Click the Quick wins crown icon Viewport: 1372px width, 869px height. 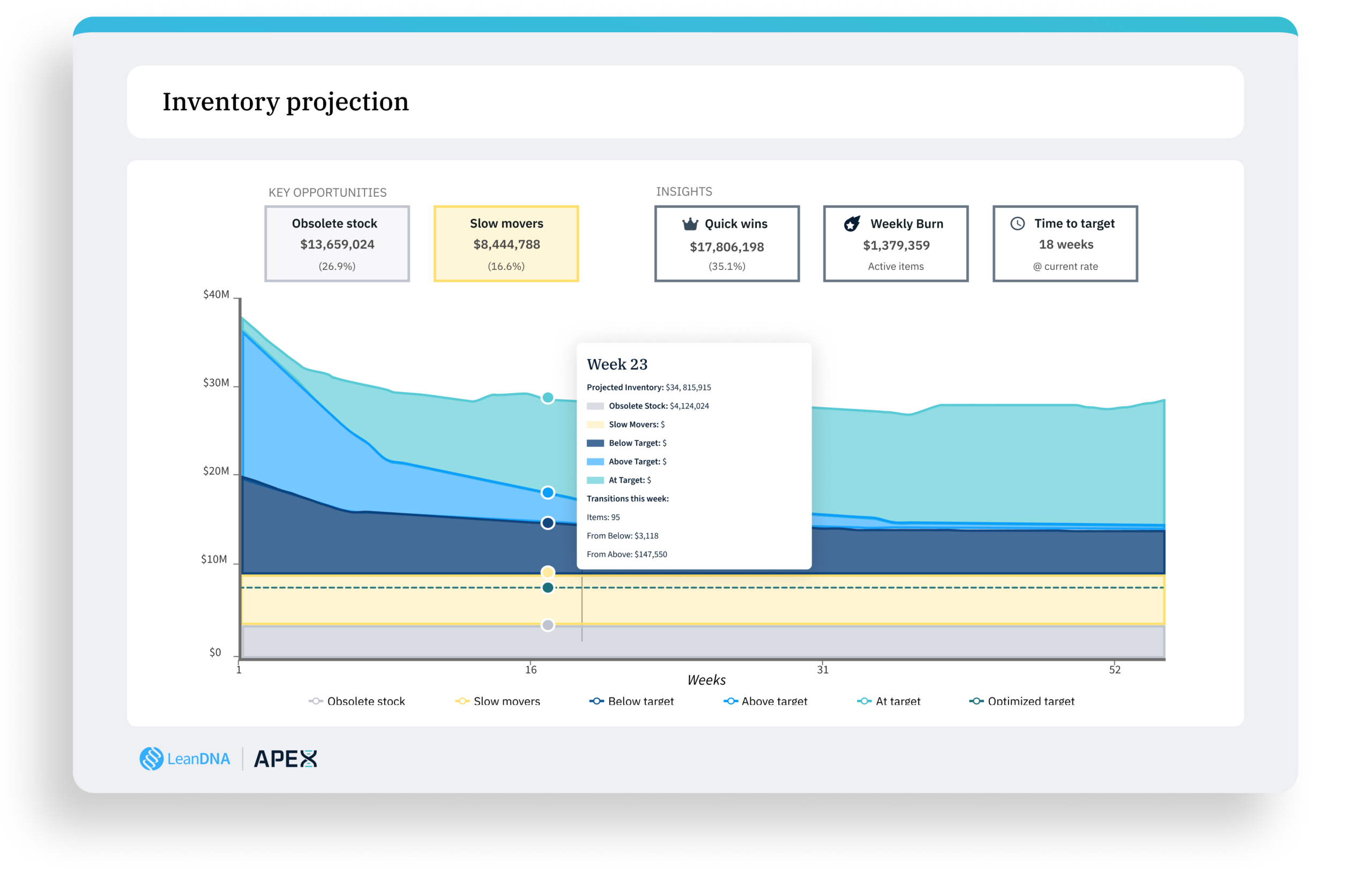click(x=690, y=224)
